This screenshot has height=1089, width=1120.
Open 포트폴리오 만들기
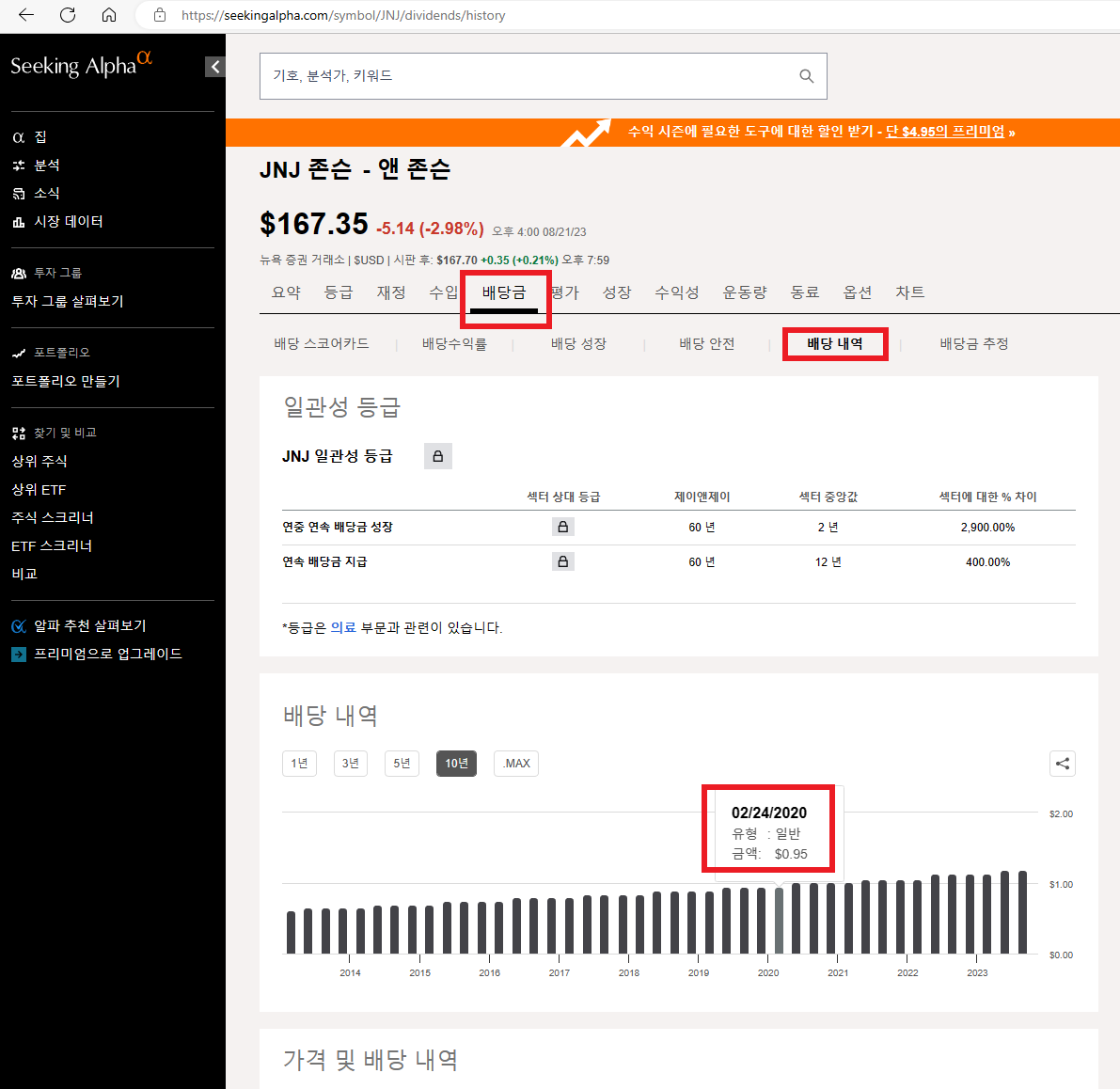pyautogui.click(x=66, y=381)
